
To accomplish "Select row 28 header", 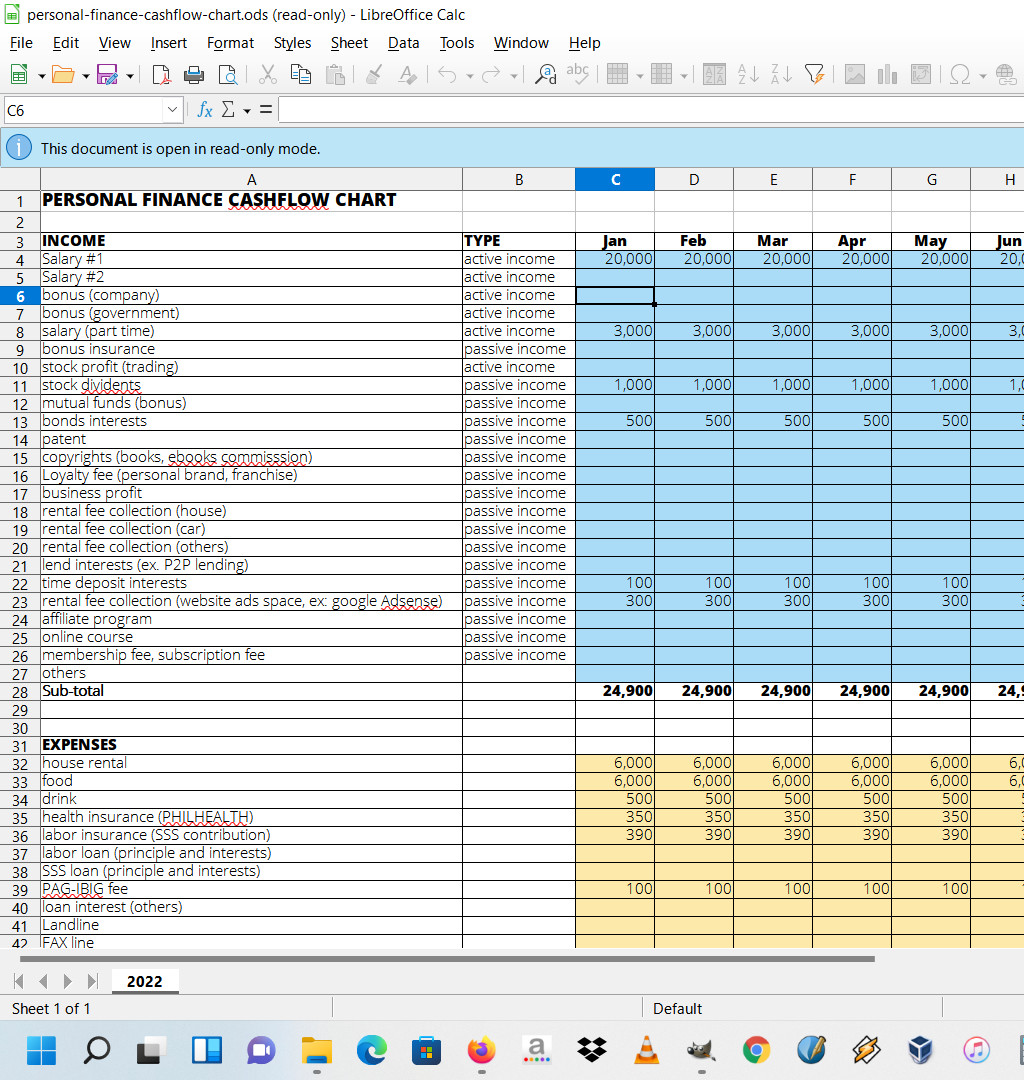I will coord(20,691).
